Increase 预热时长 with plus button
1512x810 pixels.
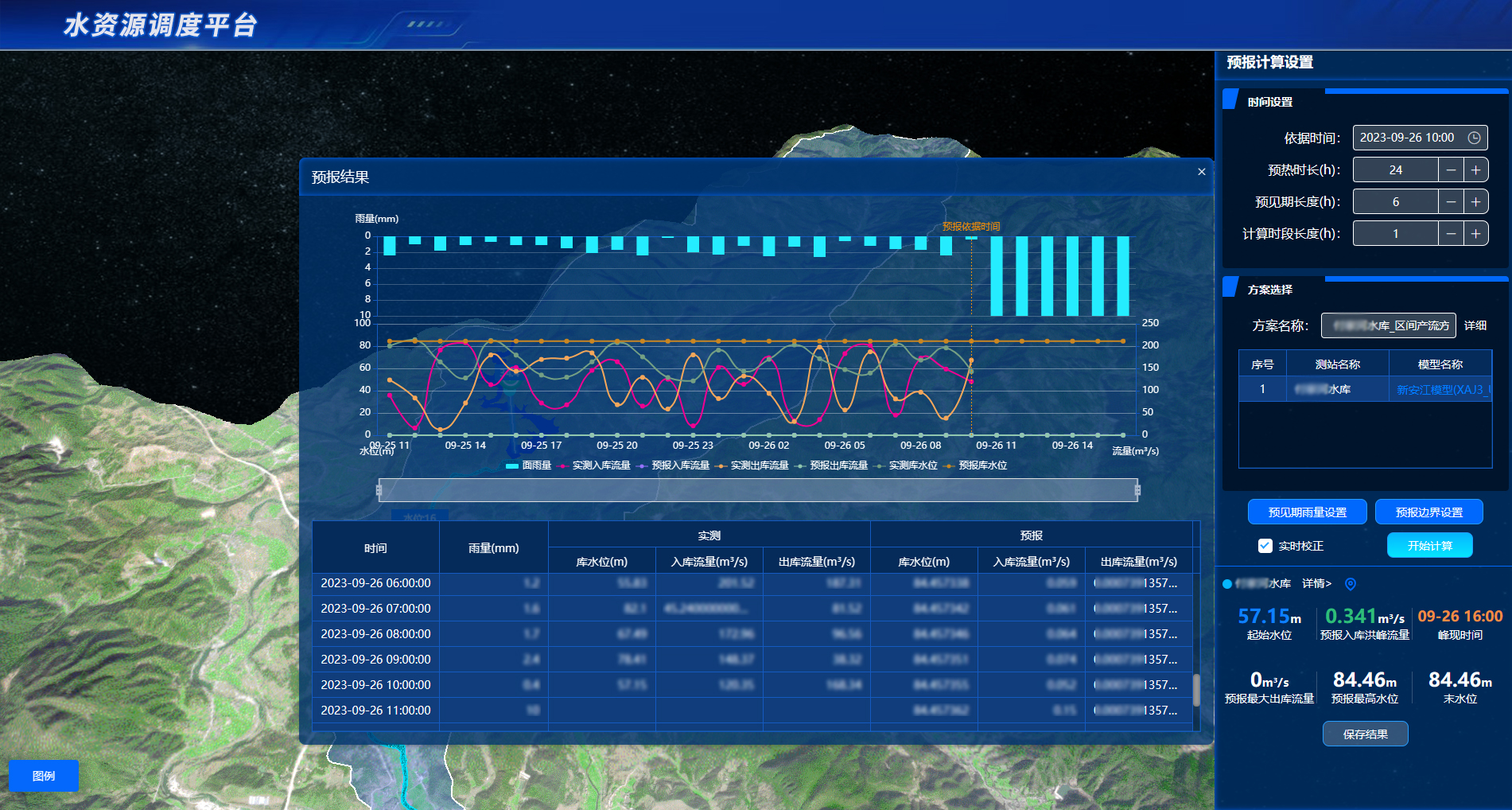1475,170
